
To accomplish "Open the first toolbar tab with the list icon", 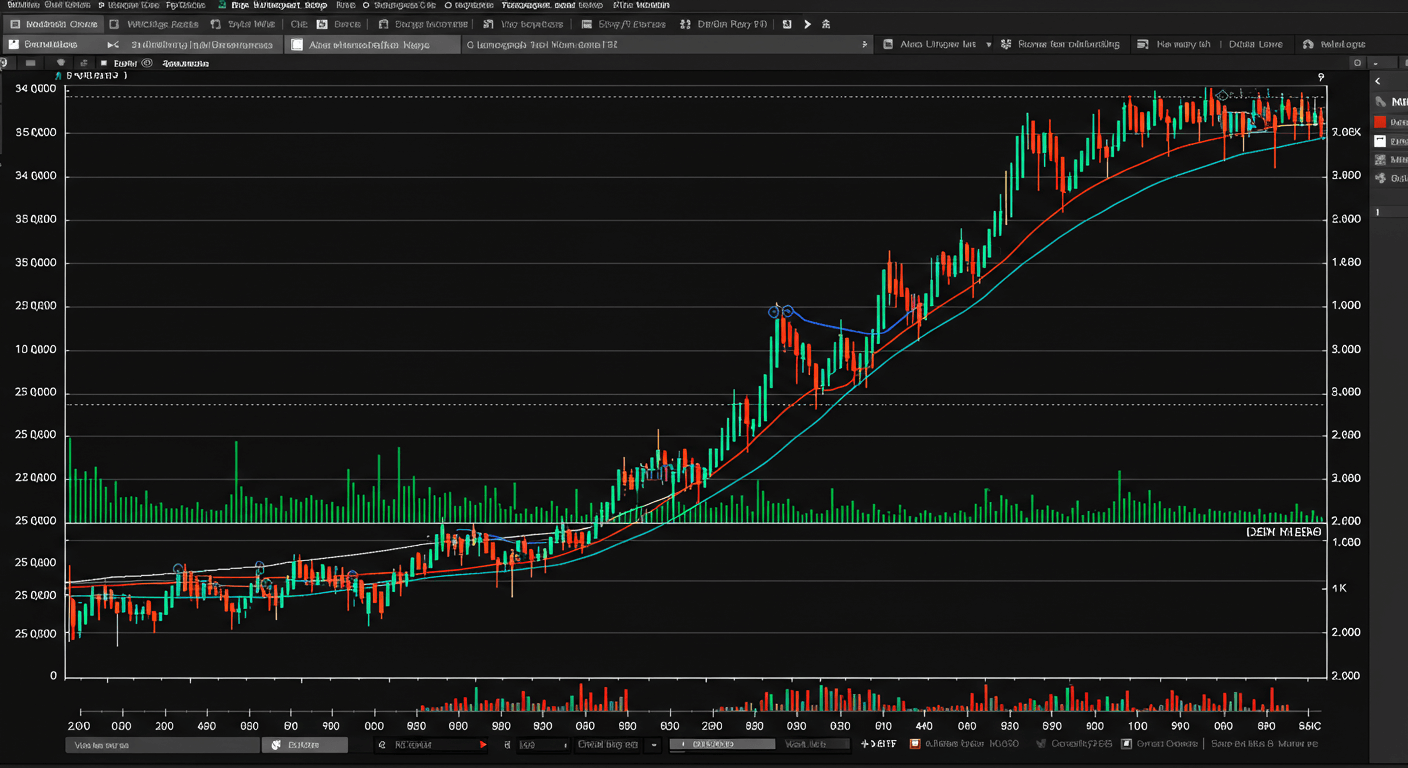I will [56, 24].
